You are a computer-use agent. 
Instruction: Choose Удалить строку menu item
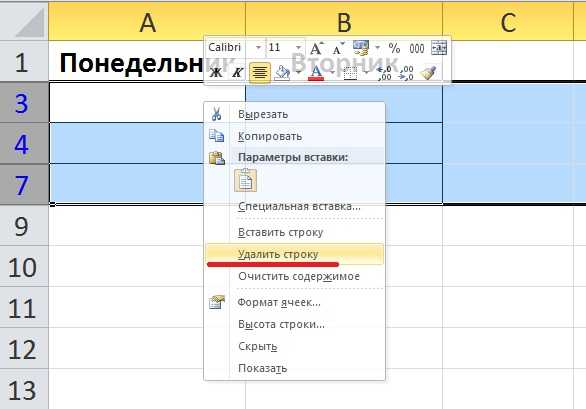pos(294,254)
